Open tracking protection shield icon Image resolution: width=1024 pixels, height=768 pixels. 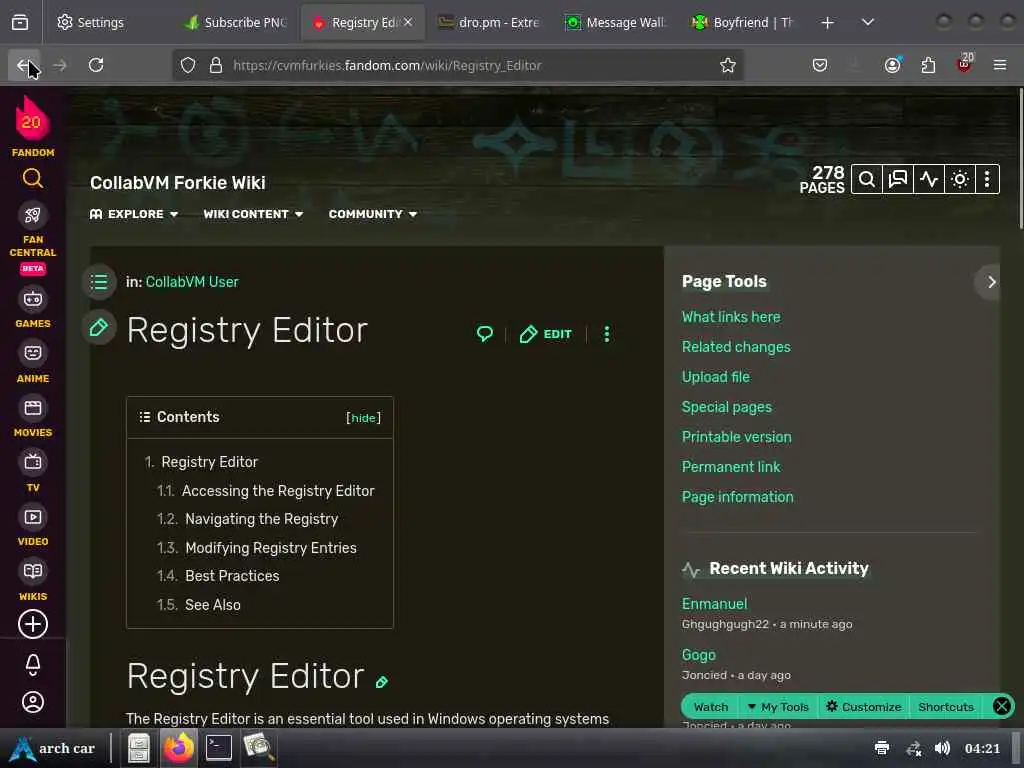[x=188, y=65]
